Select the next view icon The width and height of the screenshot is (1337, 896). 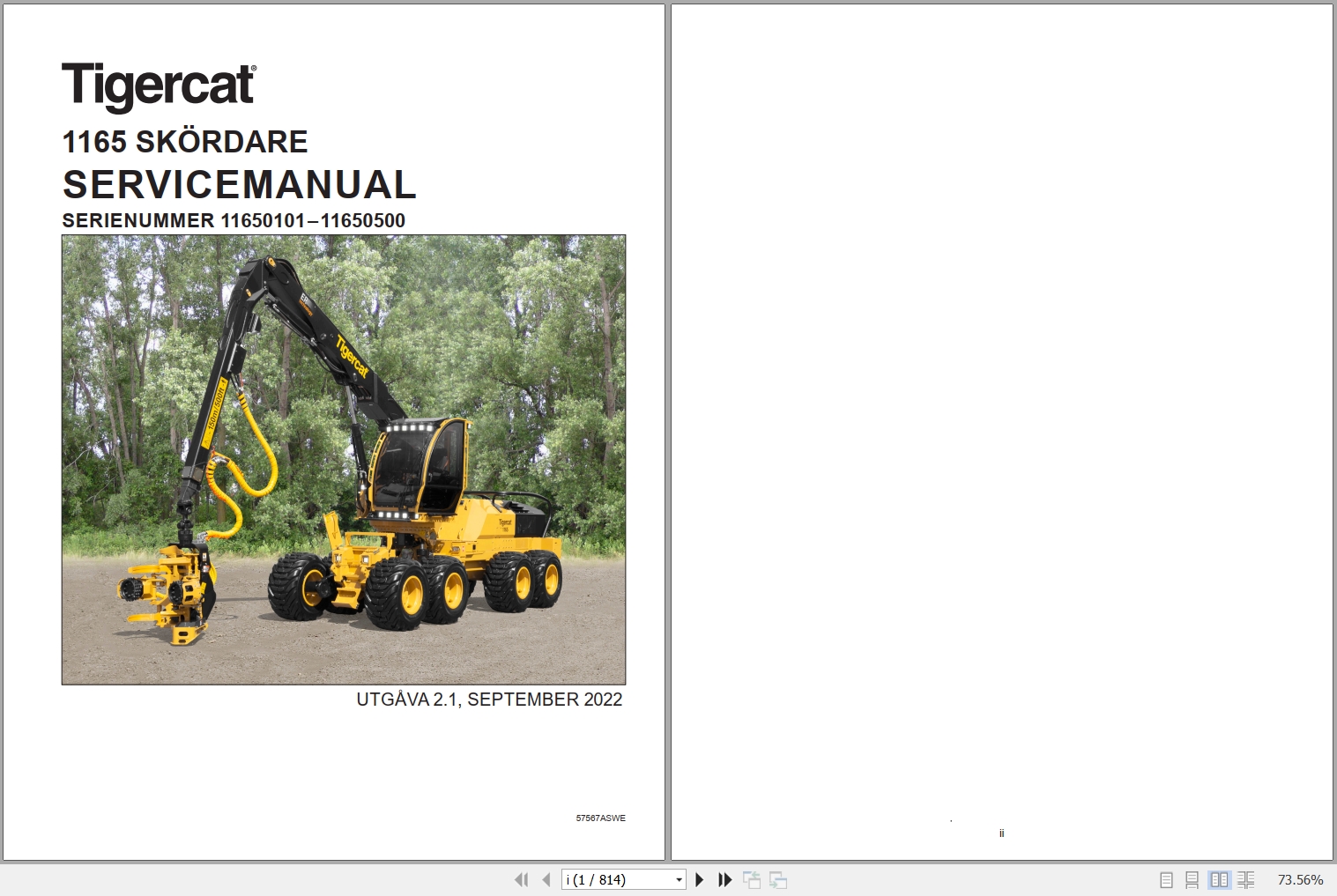coord(778,879)
